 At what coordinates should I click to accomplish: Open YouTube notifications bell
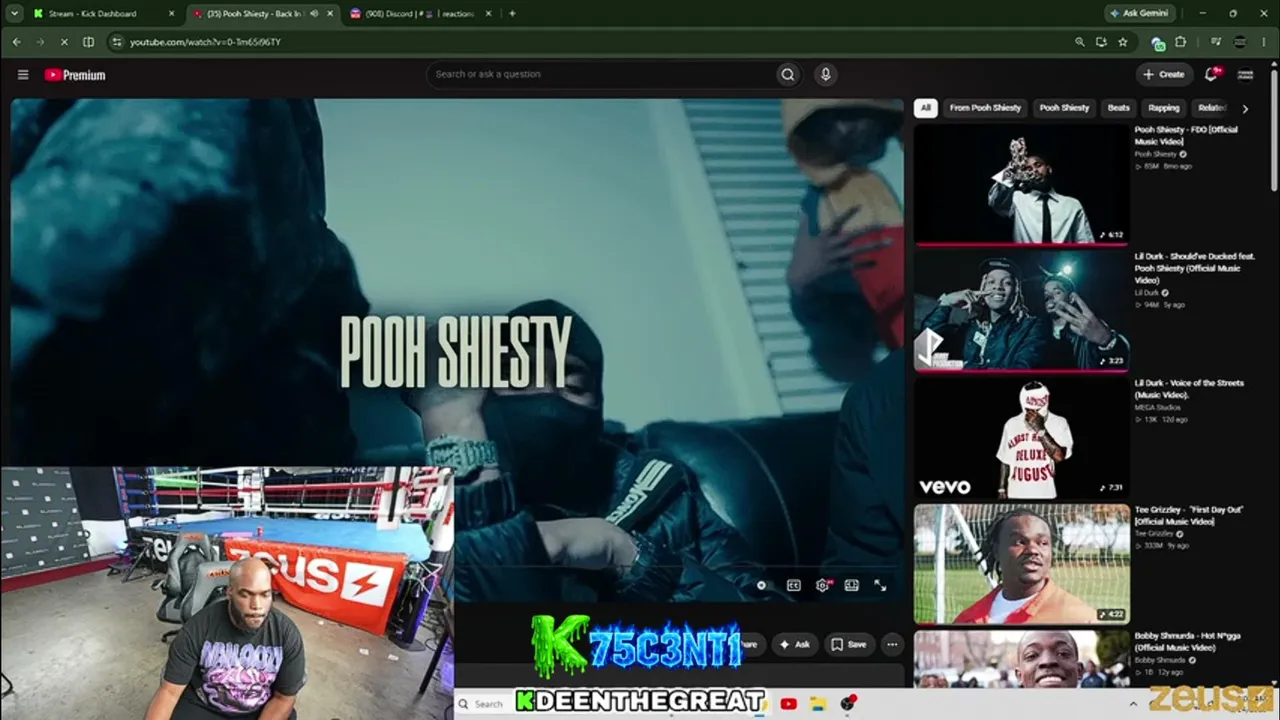(x=1212, y=74)
